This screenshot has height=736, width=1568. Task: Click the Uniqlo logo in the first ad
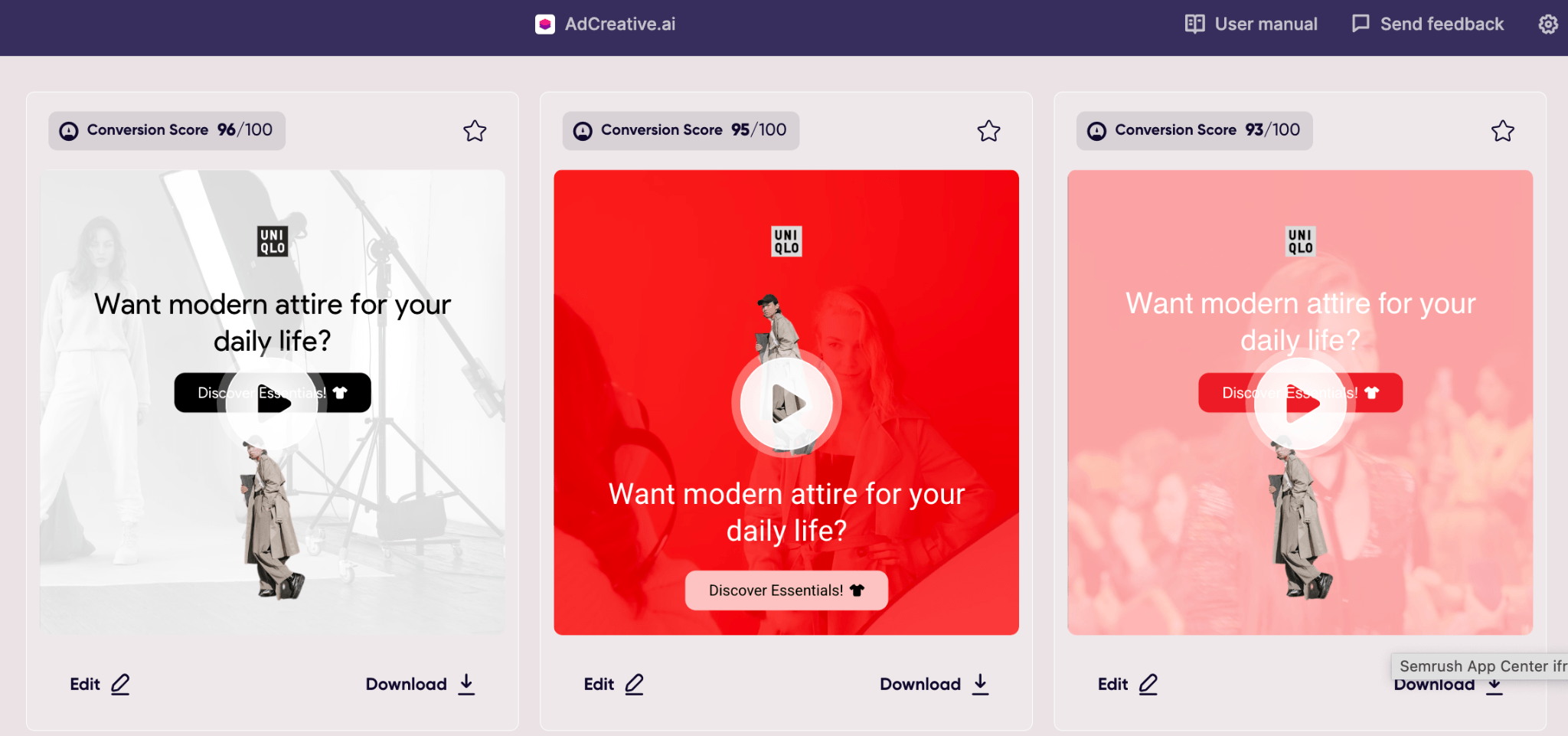273,241
